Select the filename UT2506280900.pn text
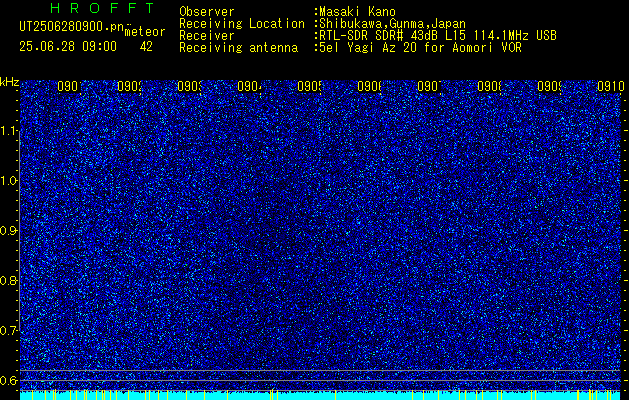Image resolution: width=629 pixels, height=400 pixels. pos(71,26)
